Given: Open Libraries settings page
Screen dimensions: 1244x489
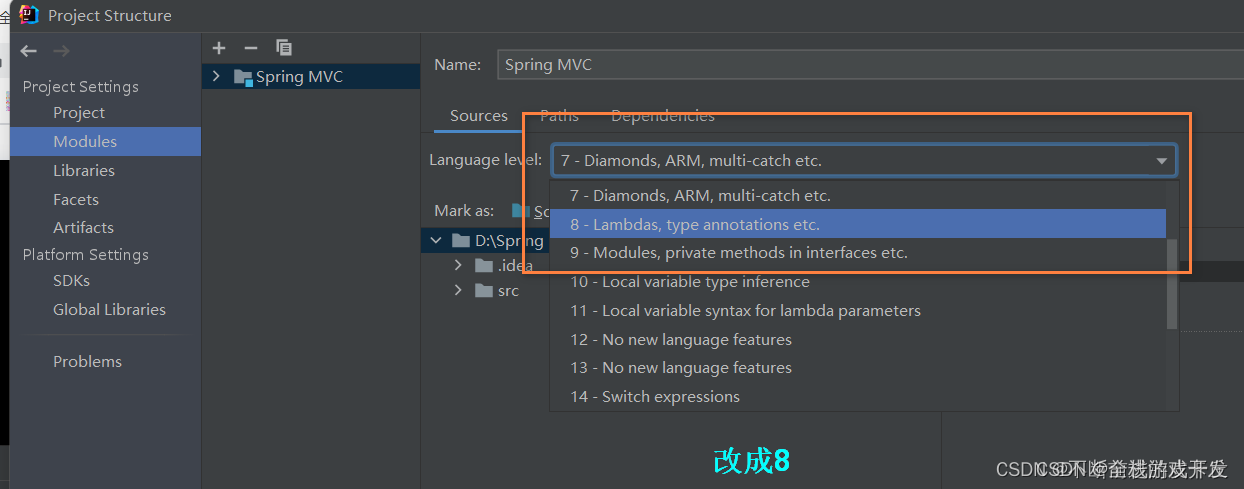Looking at the screenshot, I should point(84,171).
